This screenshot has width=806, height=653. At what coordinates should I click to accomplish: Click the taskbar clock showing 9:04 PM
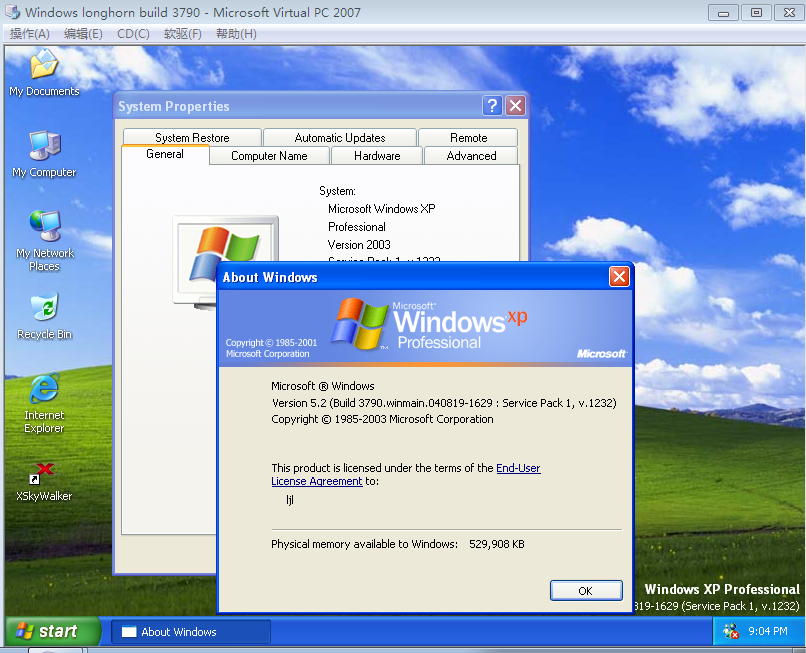click(x=767, y=631)
